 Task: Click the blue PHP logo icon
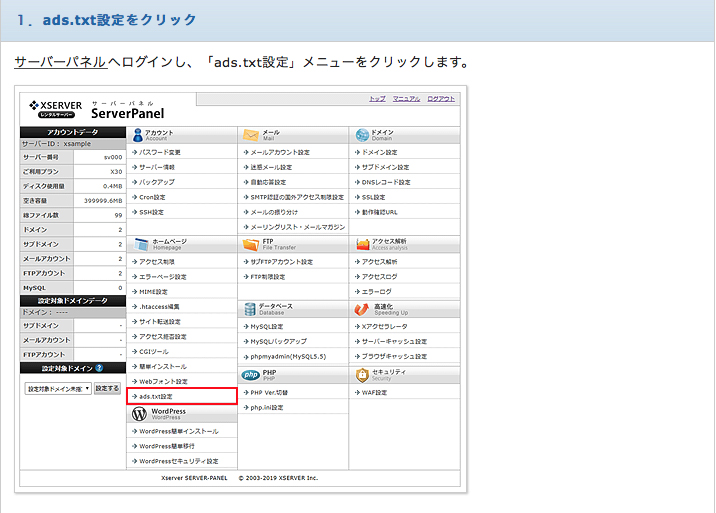click(x=251, y=375)
